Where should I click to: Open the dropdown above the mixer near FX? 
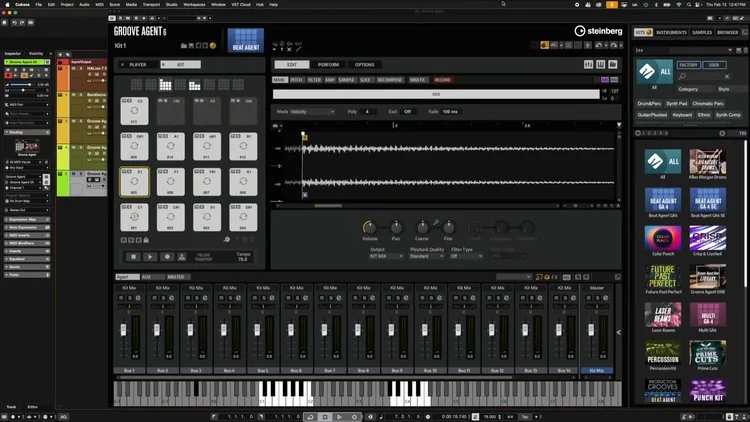(514, 277)
